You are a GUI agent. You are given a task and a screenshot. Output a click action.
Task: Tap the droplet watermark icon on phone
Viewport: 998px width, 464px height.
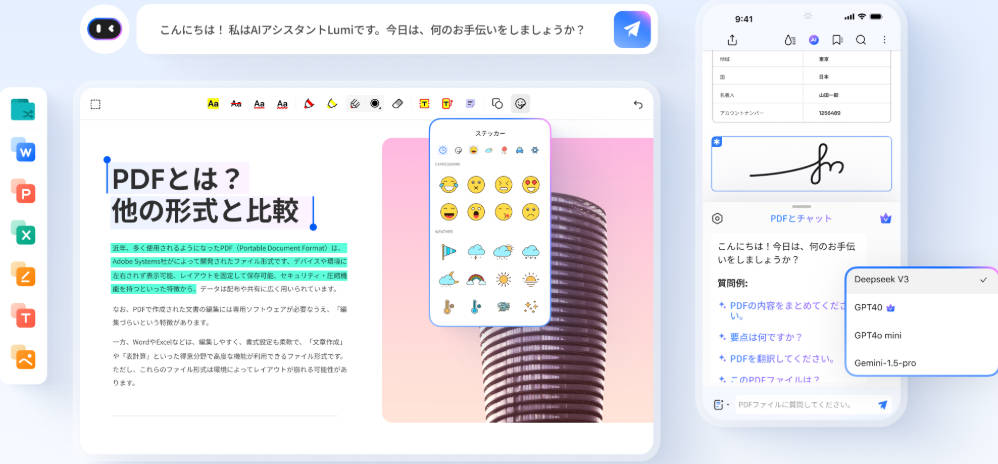(790, 40)
